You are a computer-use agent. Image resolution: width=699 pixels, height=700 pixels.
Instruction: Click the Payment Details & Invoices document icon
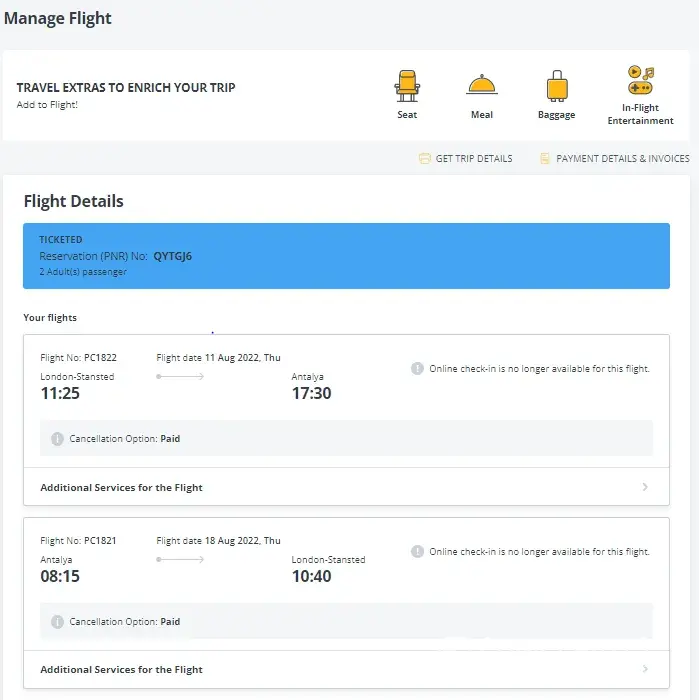click(x=545, y=159)
